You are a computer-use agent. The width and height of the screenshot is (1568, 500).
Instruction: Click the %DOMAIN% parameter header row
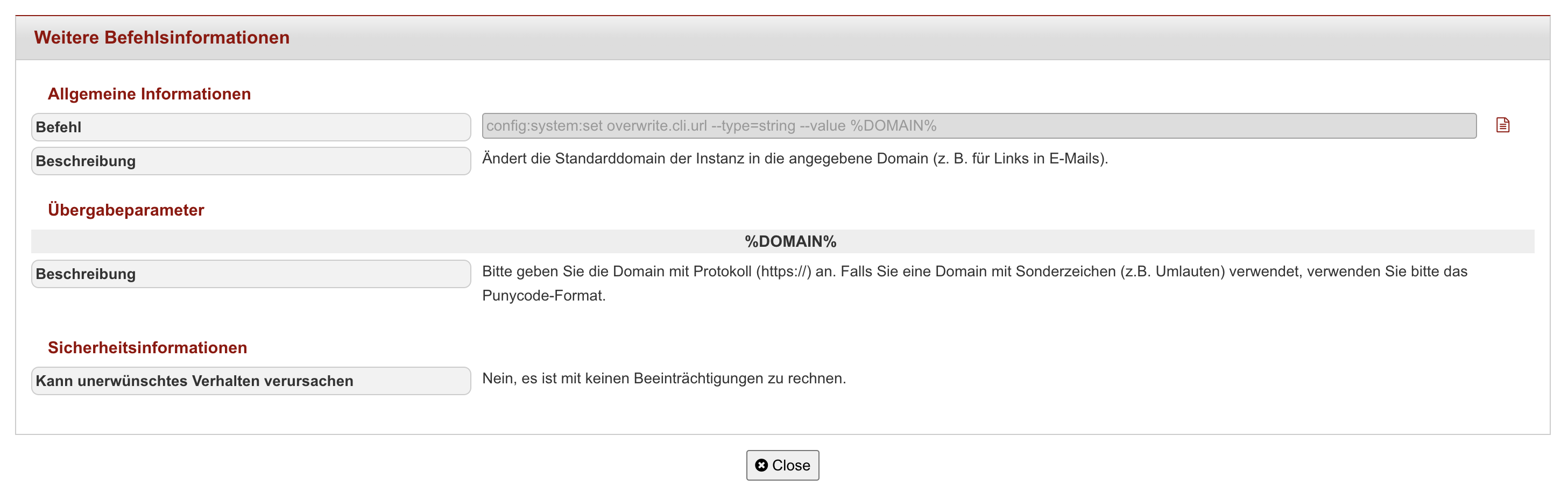coord(783,241)
